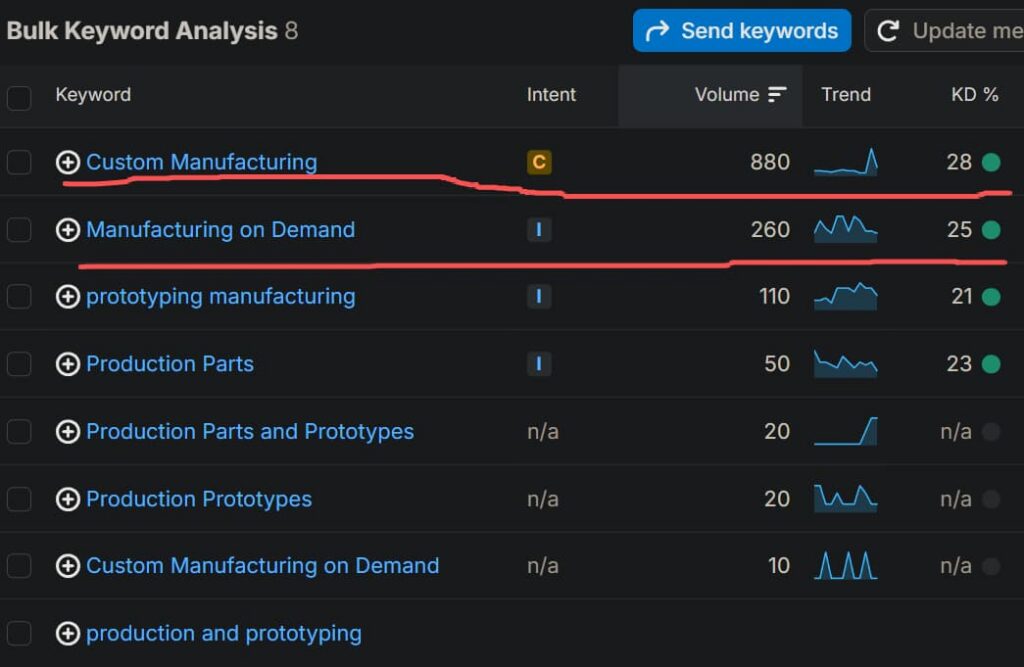
Task: Click the Update metrics button
Action: click(x=944, y=31)
